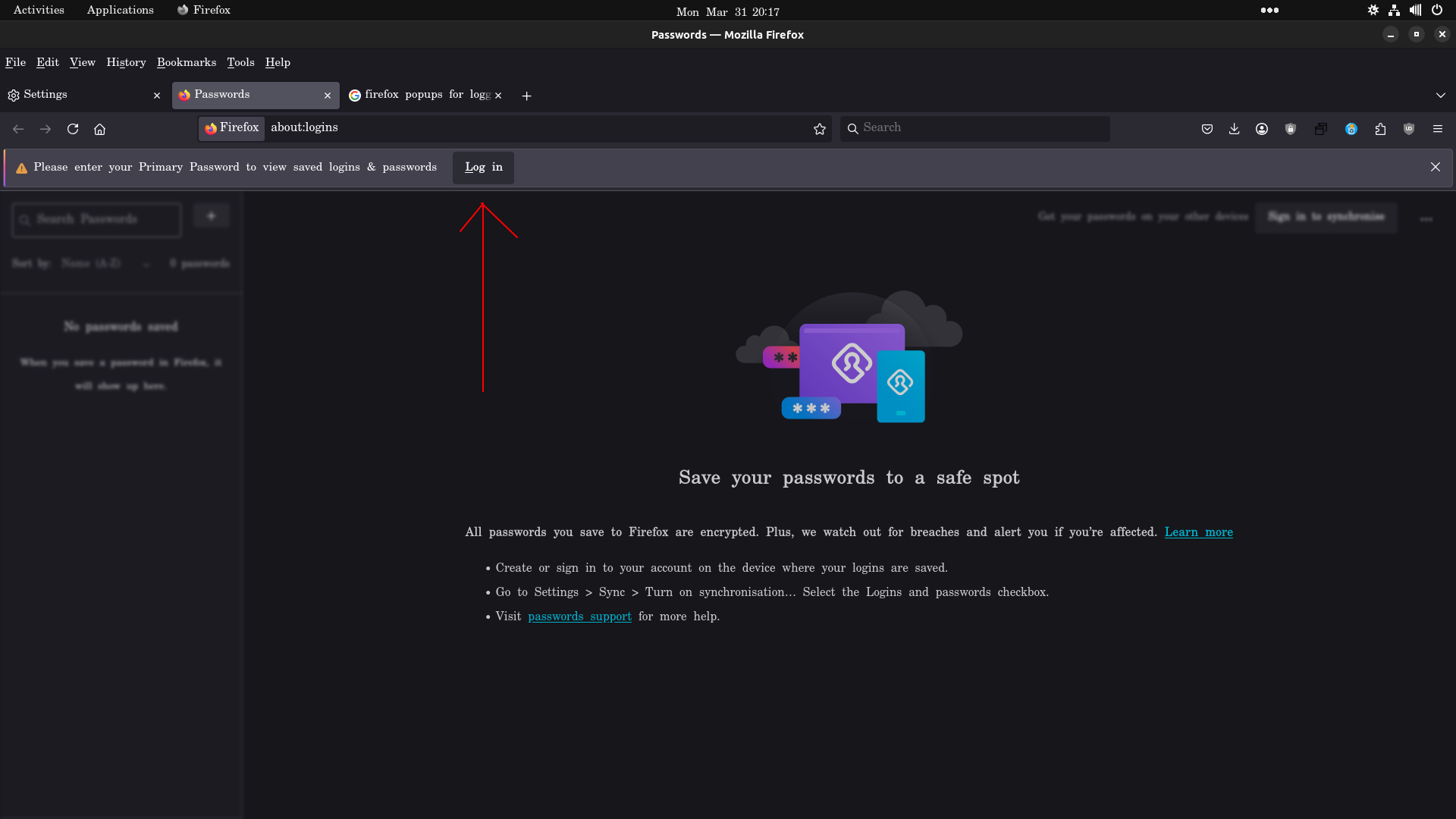Click the volume icon in system tray
Screen dimensions: 1456x819
(x=1415, y=10)
